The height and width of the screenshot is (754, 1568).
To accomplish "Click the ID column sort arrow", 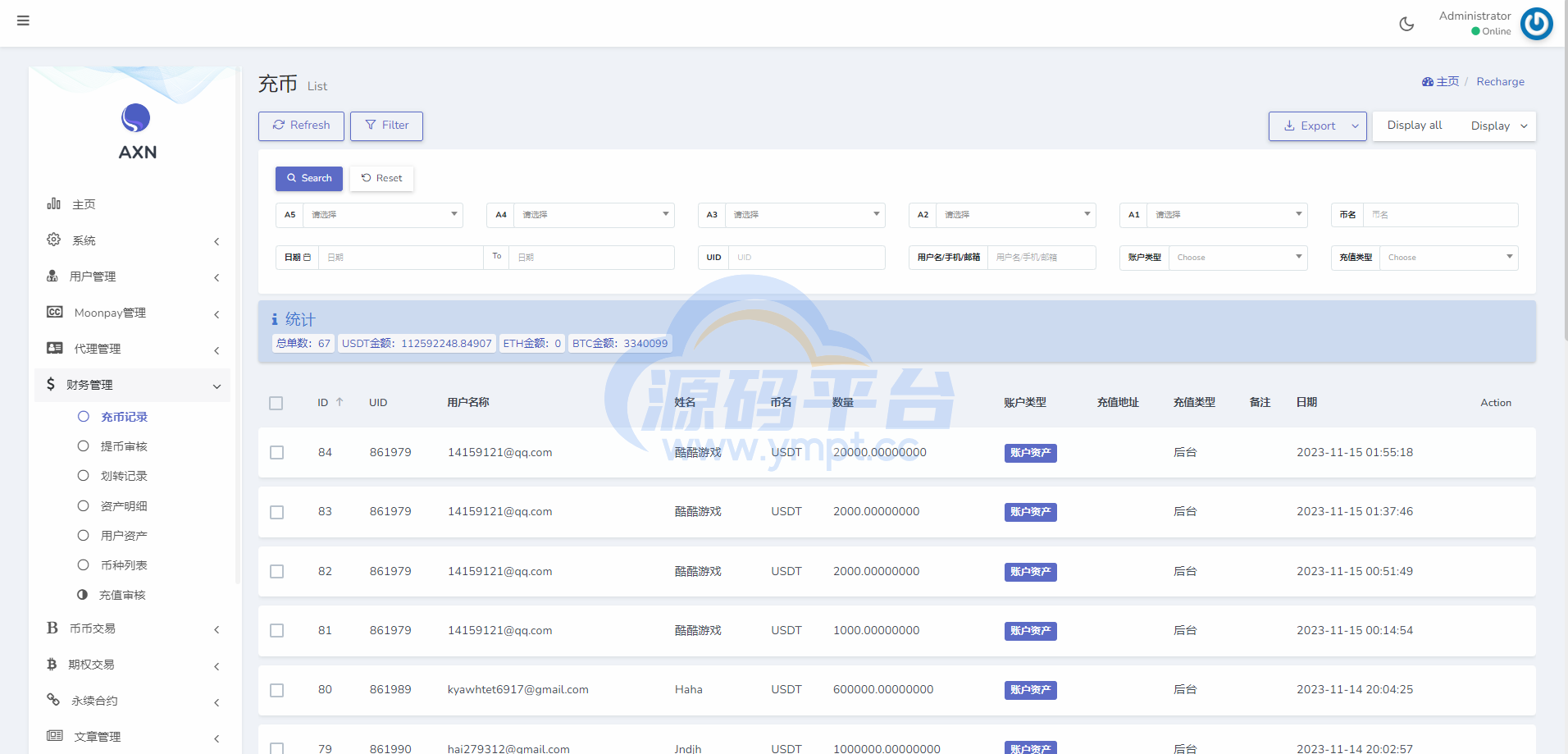I will (x=340, y=402).
